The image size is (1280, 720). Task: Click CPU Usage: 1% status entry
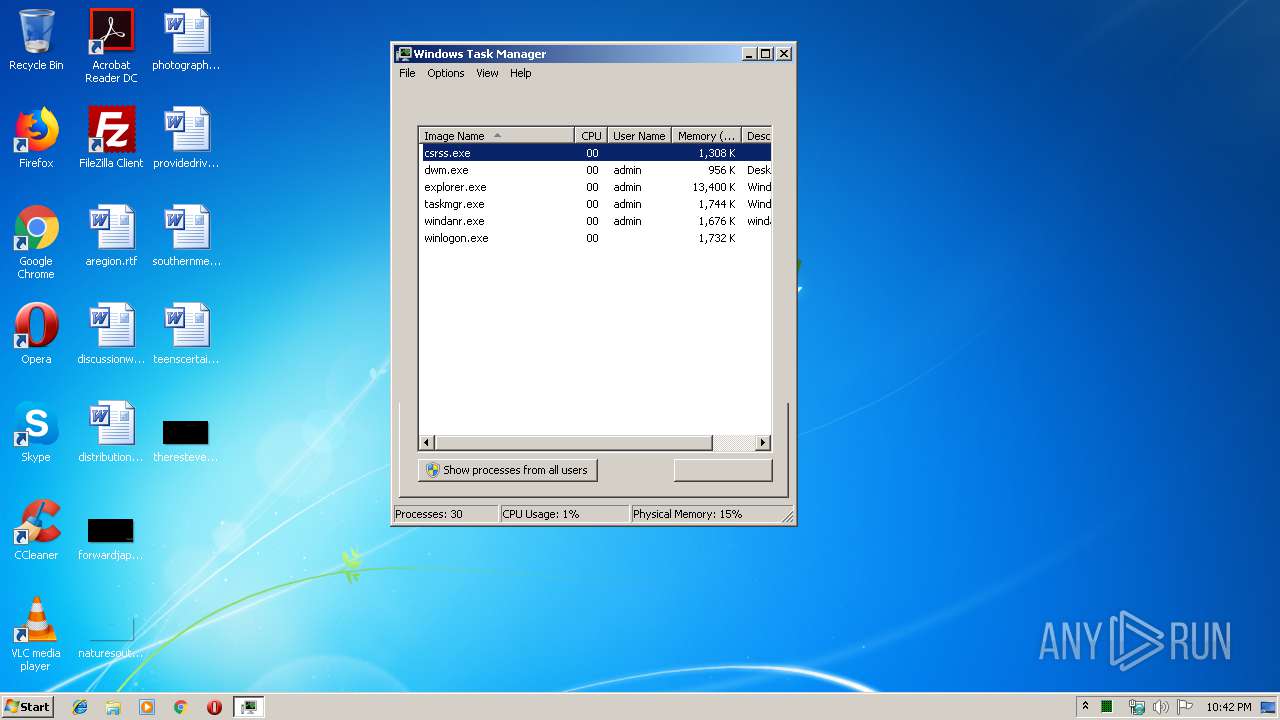click(564, 514)
